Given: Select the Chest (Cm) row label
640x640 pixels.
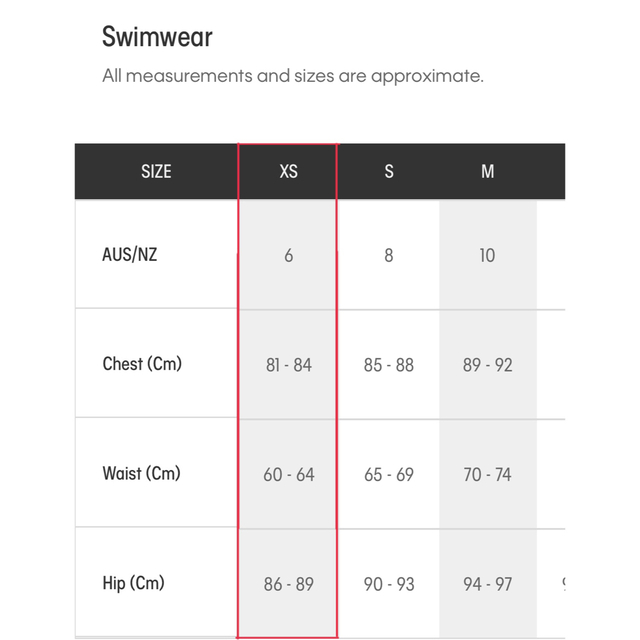Looking at the screenshot, I should tap(142, 364).
